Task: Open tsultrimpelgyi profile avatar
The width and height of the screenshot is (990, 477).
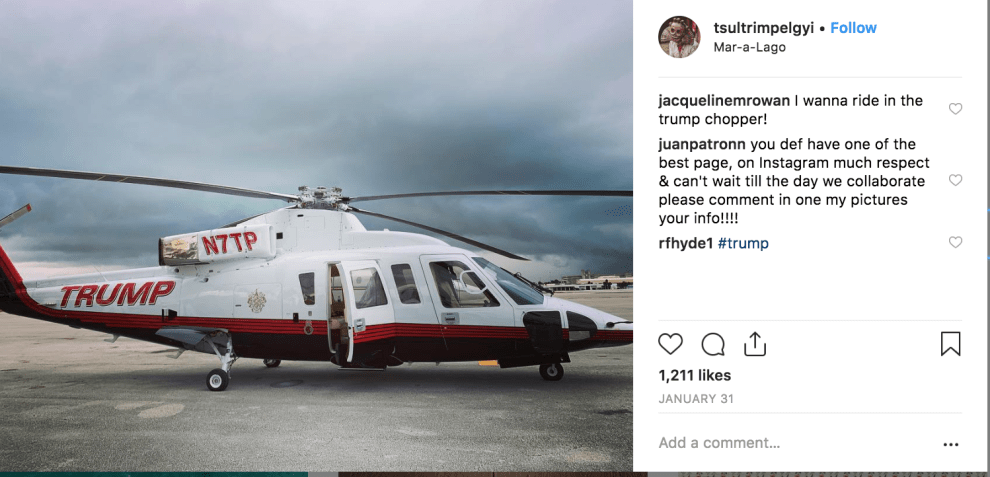Action: point(679,37)
